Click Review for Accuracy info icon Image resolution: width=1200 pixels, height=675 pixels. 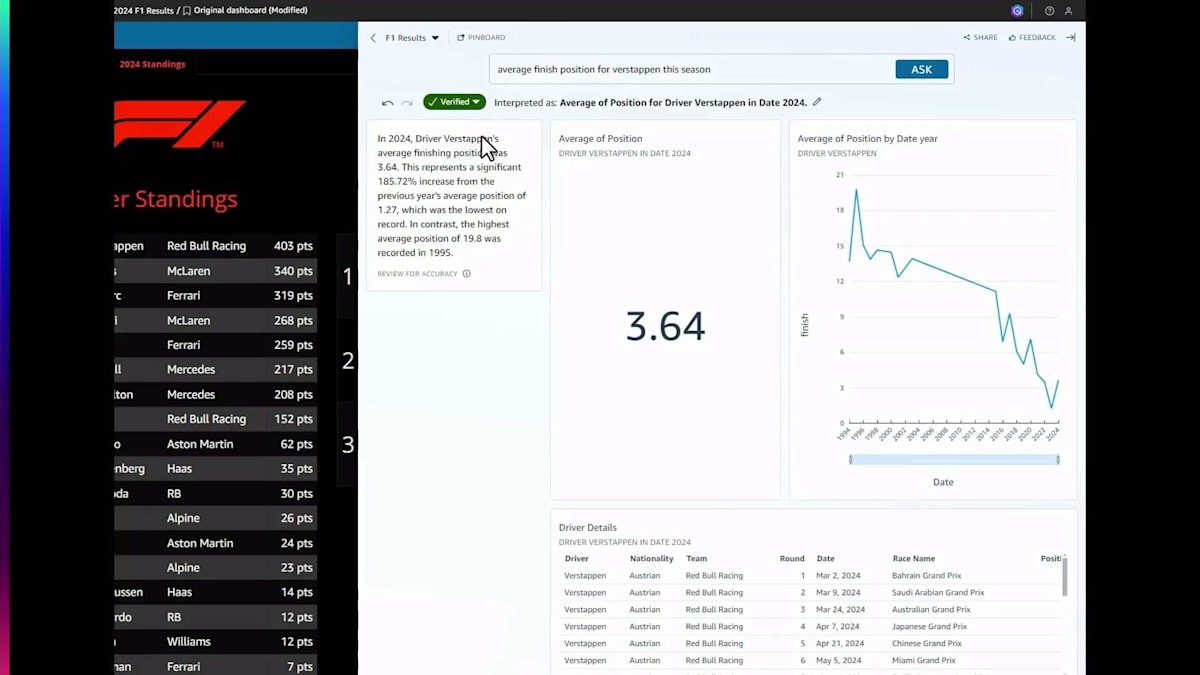tap(466, 274)
